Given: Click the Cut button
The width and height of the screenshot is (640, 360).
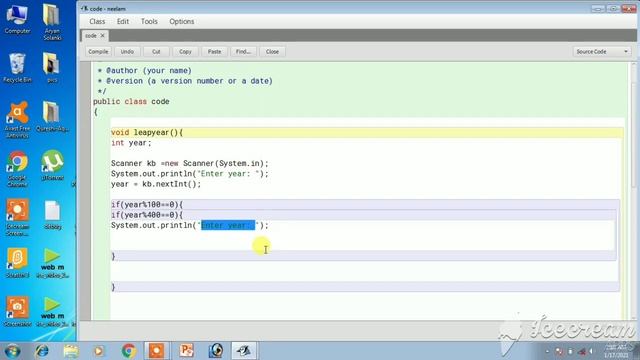Looking at the screenshot, I should 156,52.
